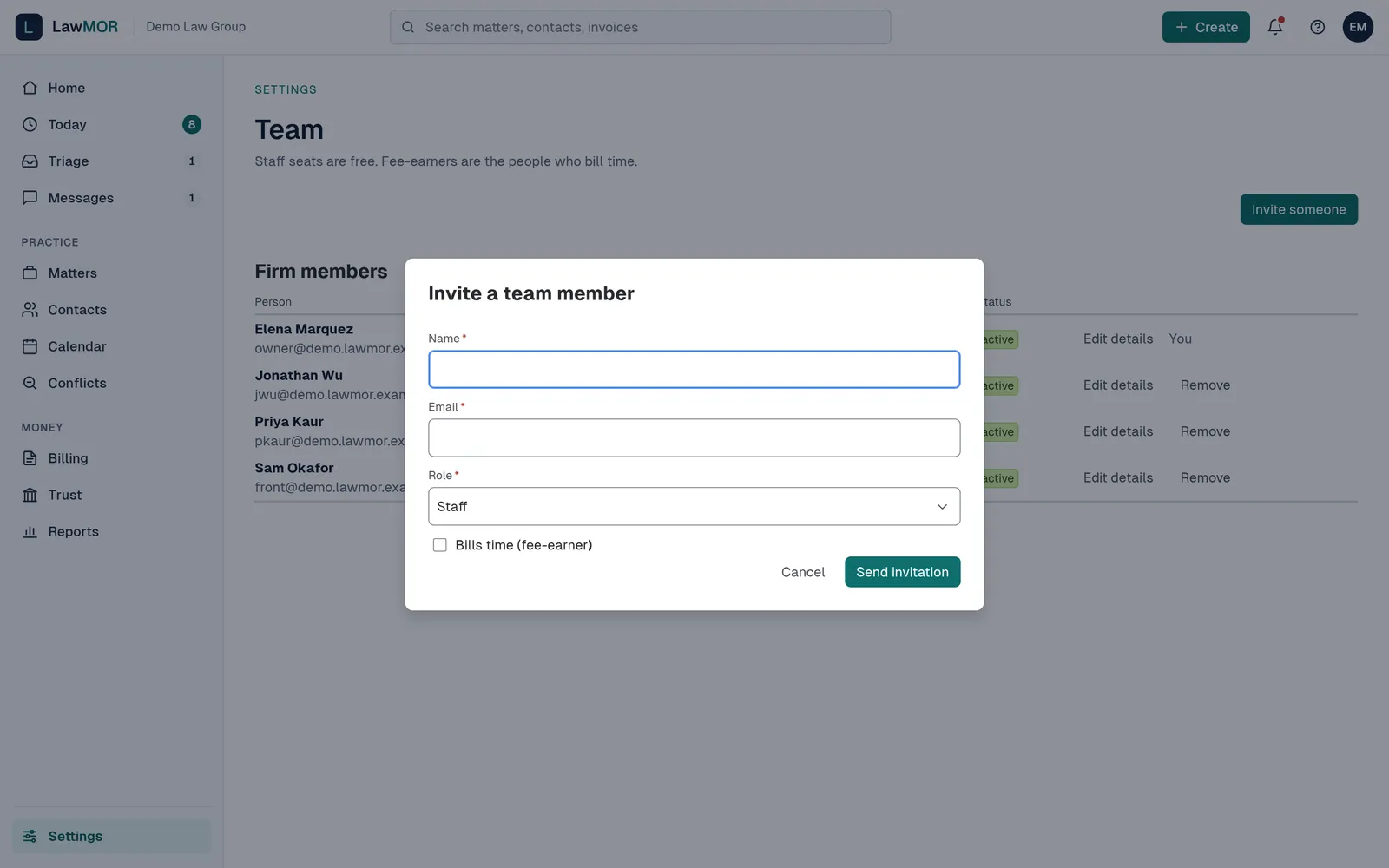This screenshot has height=868, width=1389.
Task: Click the Calendar icon in sidebar
Action: coord(30,346)
